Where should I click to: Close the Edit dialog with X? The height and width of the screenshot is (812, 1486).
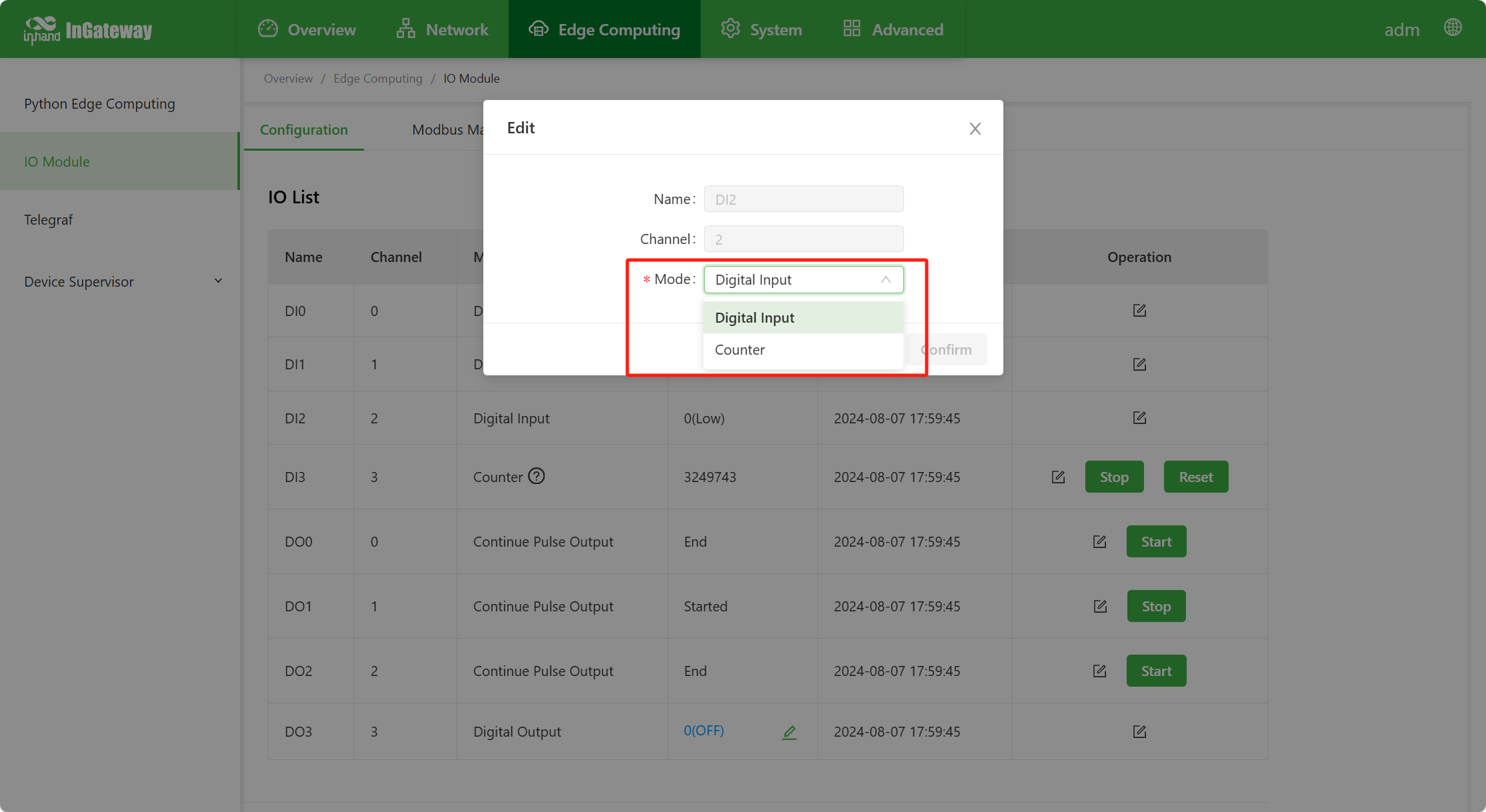(975, 129)
